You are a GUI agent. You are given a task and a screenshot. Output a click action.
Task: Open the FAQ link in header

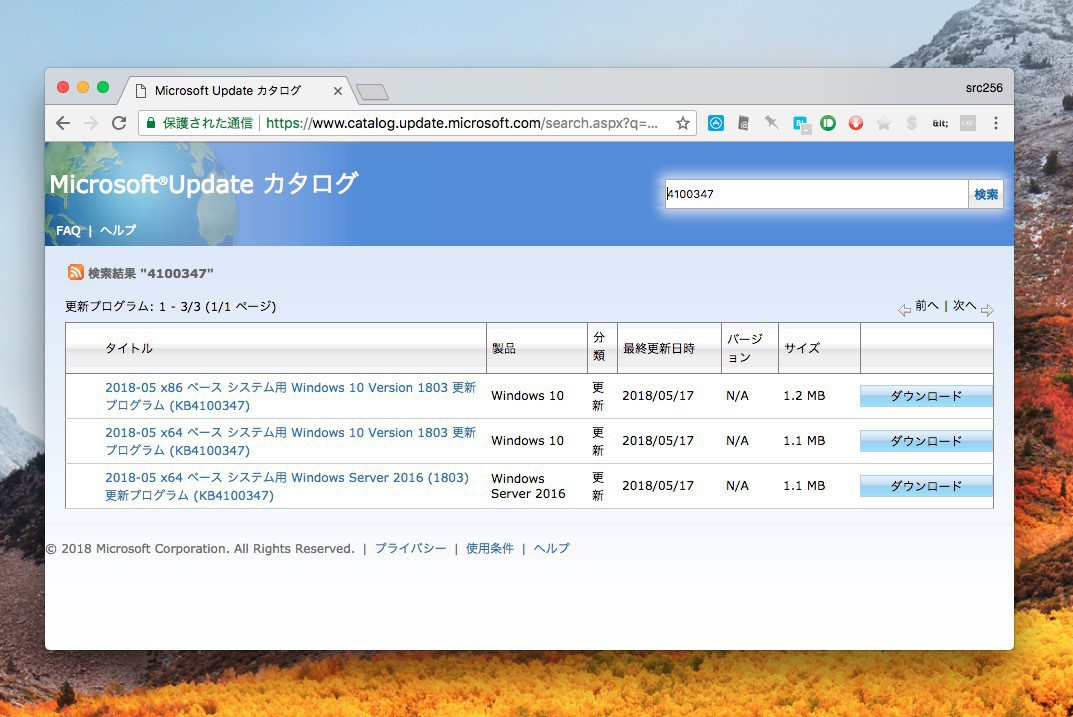point(68,231)
